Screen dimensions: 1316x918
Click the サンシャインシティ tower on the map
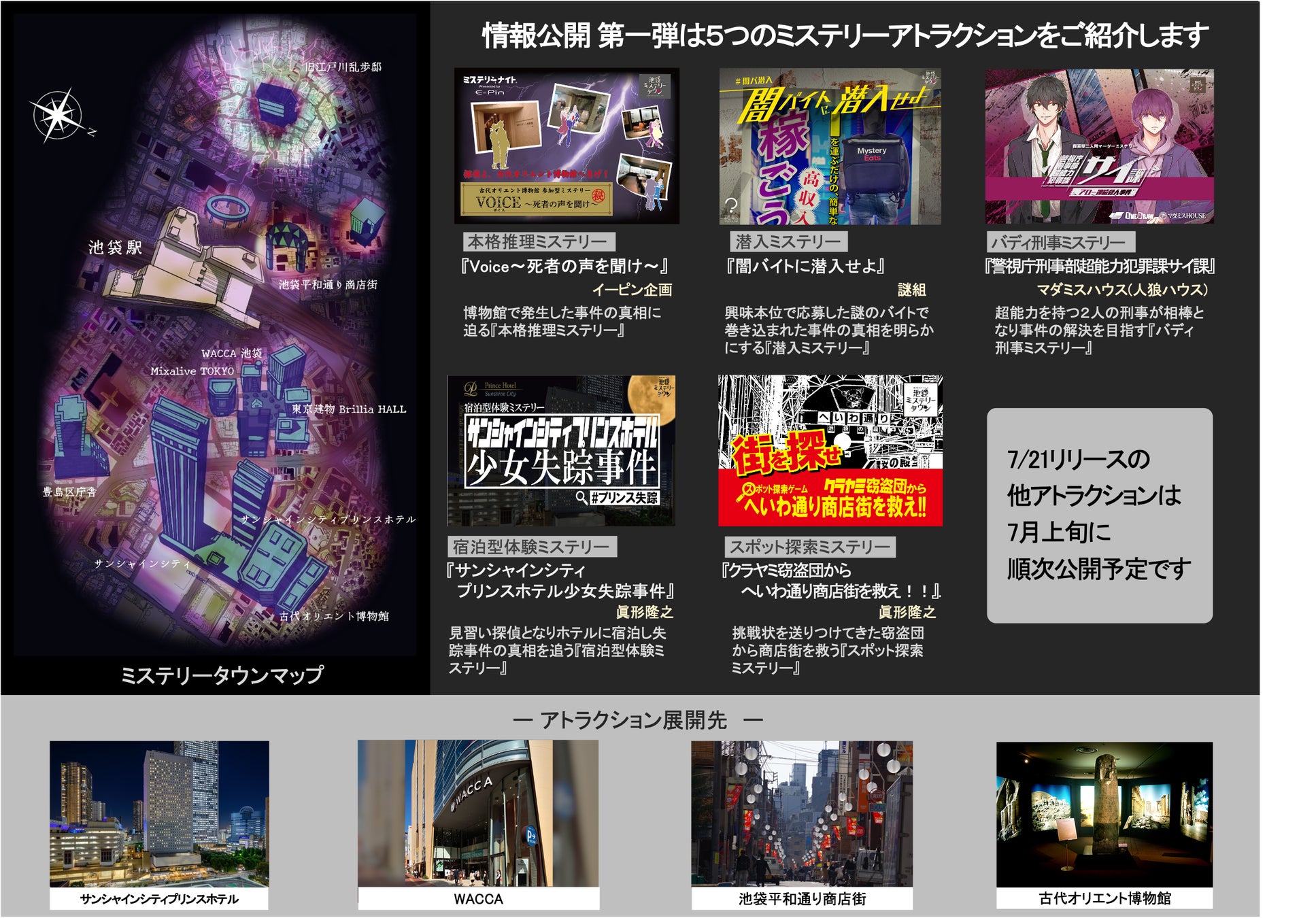(x=178, y=476)
